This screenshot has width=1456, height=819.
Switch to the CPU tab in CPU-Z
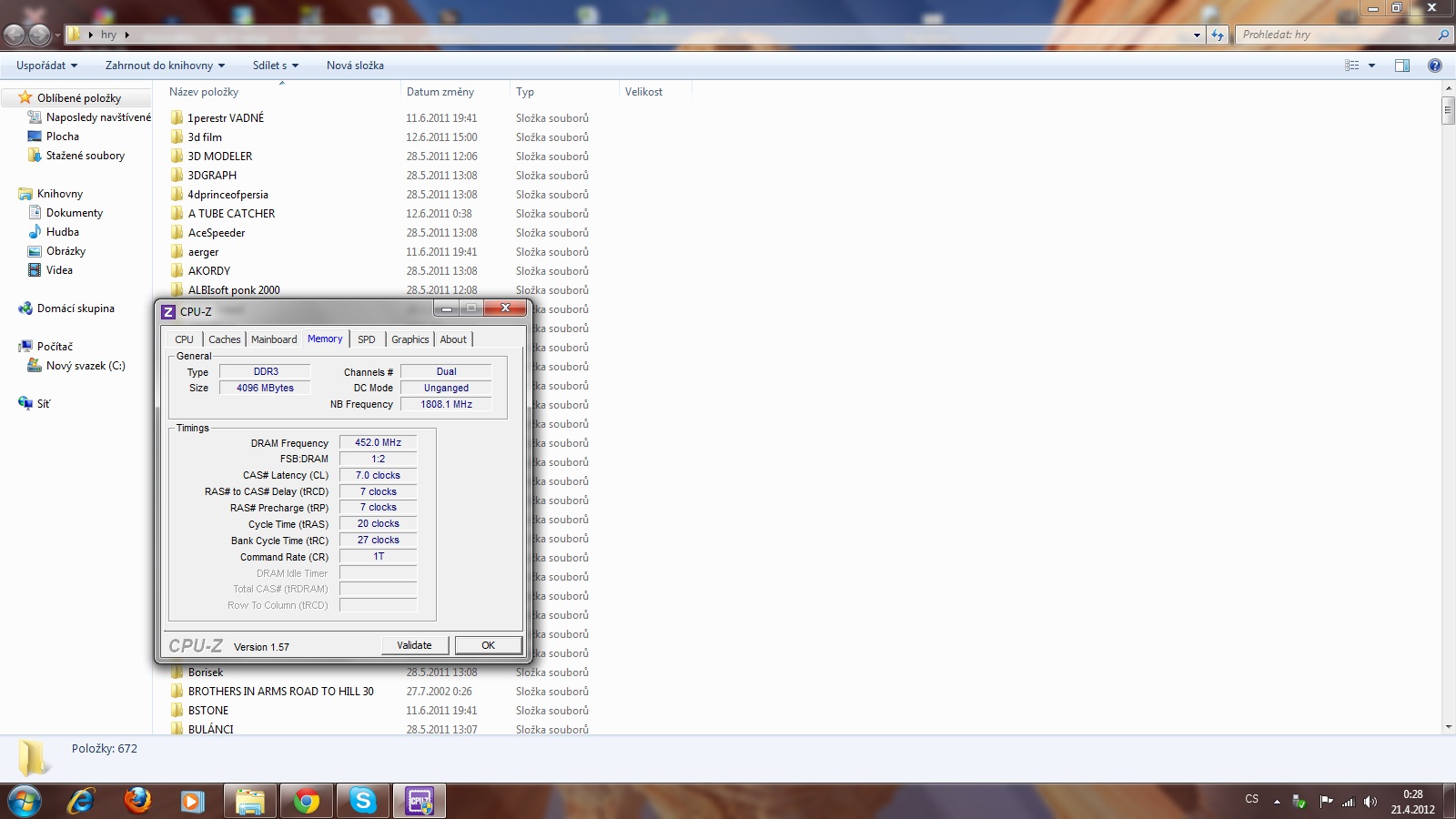click(185, 339)
